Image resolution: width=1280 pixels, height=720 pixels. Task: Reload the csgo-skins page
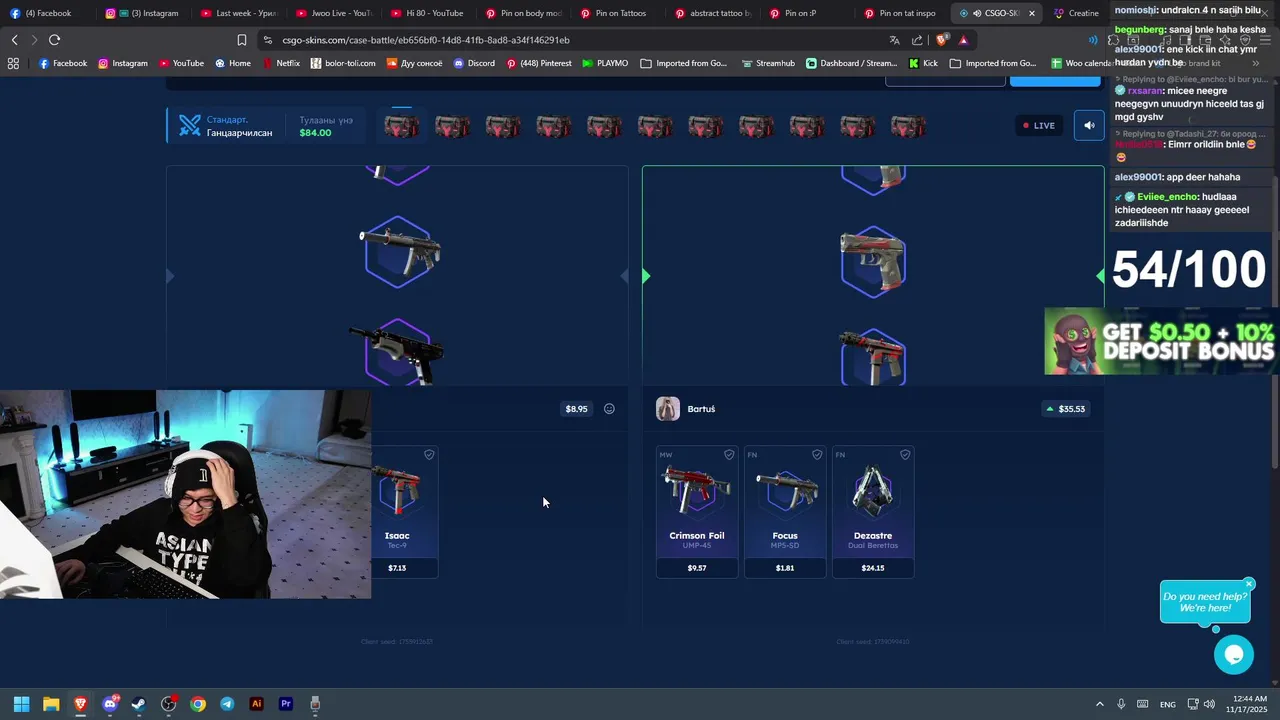[x=54, y=40]
